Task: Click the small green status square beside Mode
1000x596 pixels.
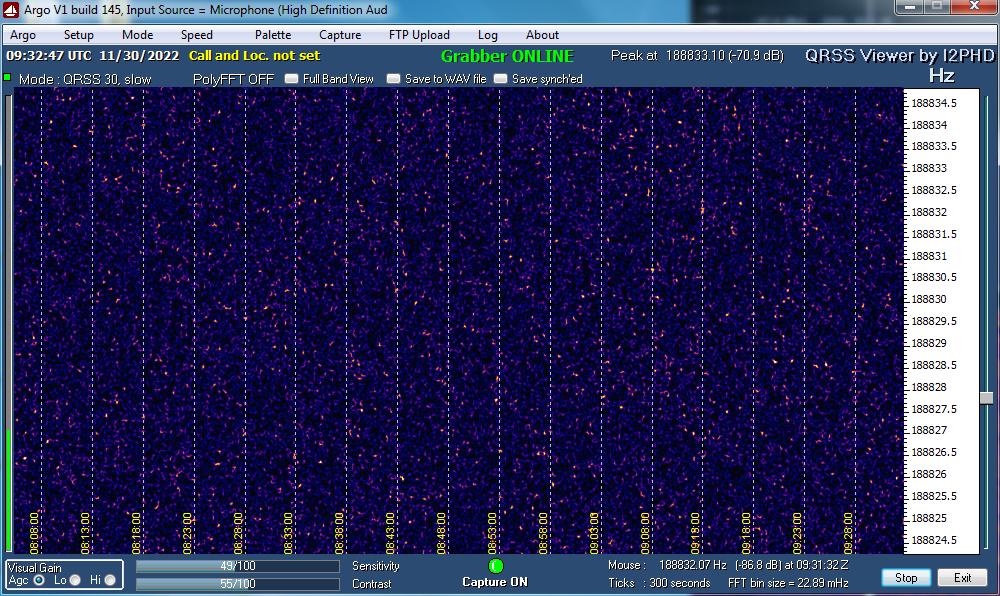Action: point(7,78)
